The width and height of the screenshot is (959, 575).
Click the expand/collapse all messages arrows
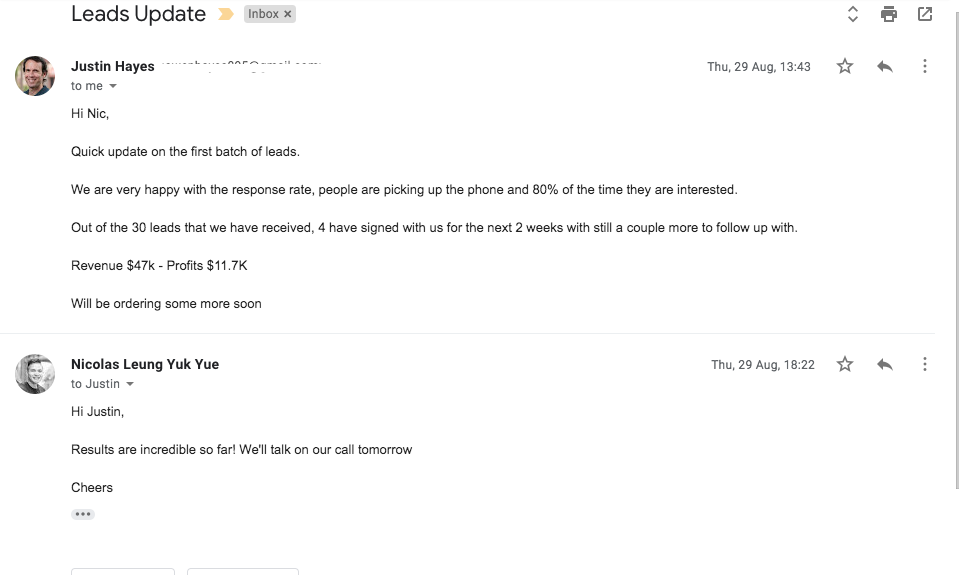(853, 14)
